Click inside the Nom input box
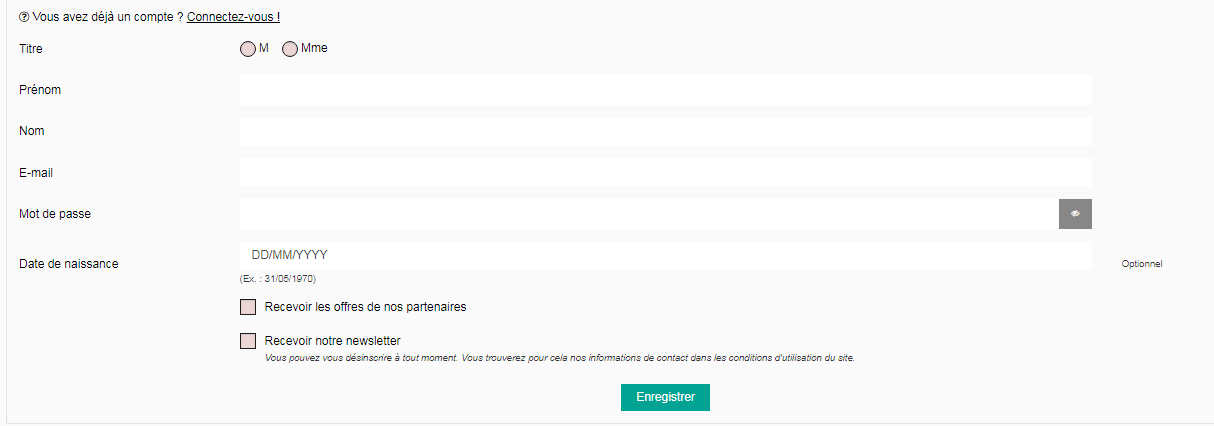The image size is (1214, 426). tap(666, 131)
